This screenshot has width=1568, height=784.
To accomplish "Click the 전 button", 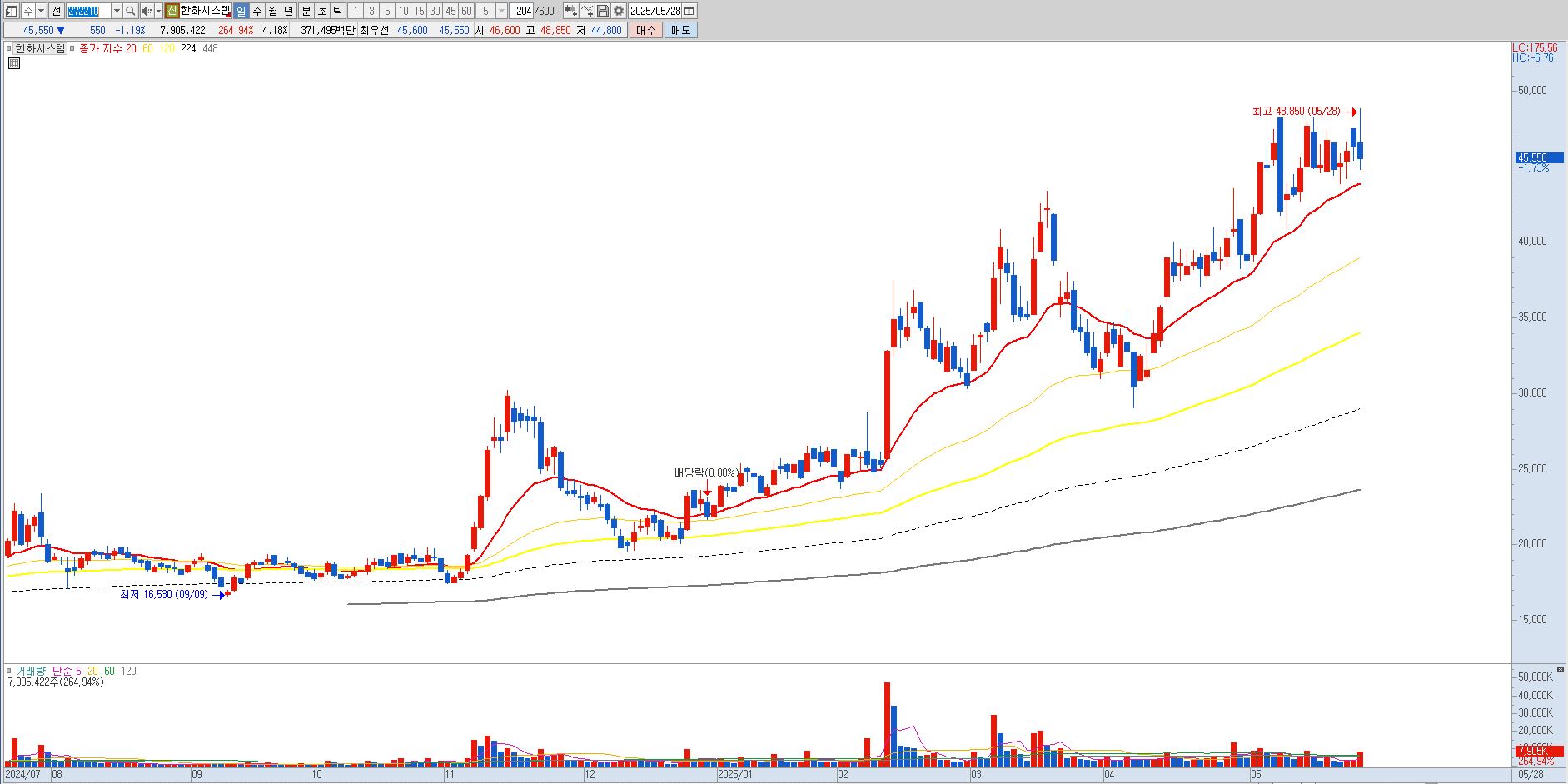I will (x=56, y=11).
